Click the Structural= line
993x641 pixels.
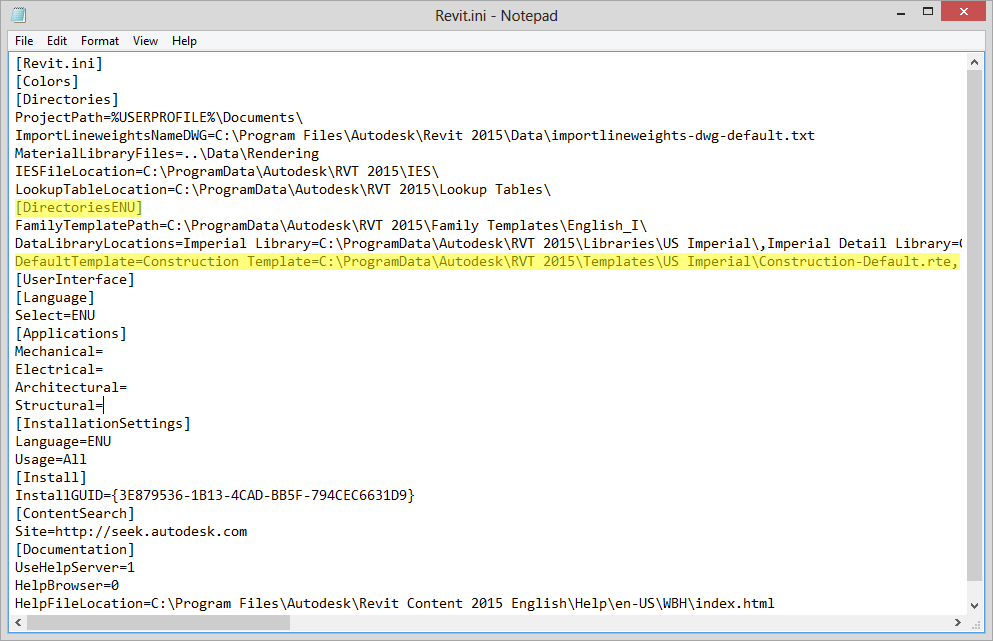59,405
